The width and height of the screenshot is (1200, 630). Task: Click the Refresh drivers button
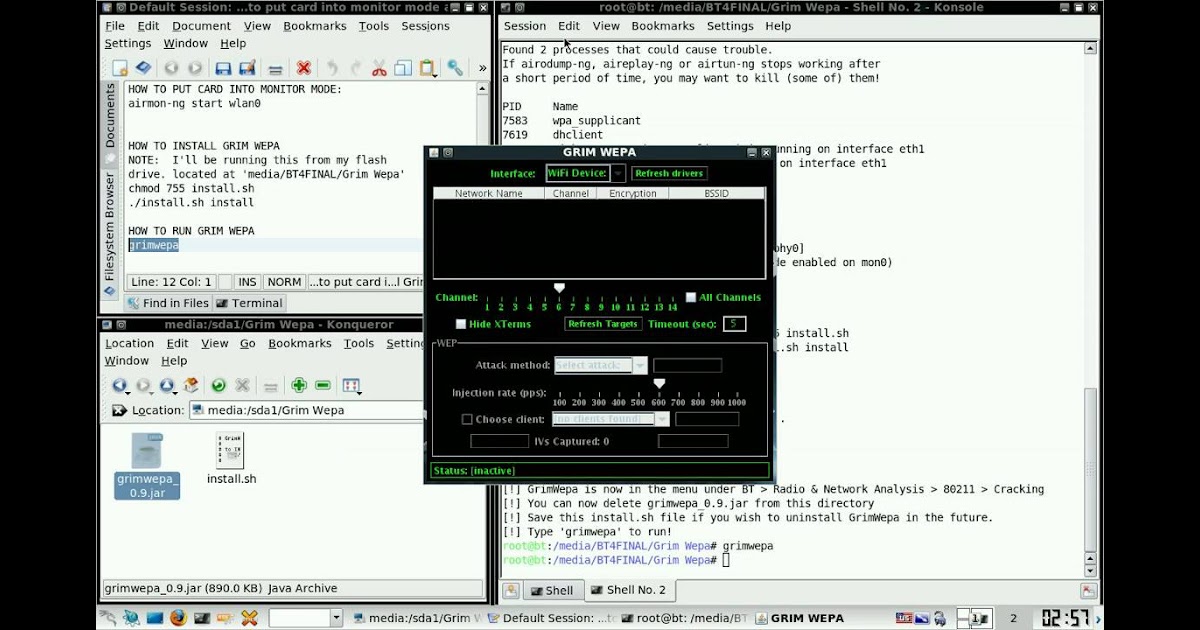[x=669, y=173]
